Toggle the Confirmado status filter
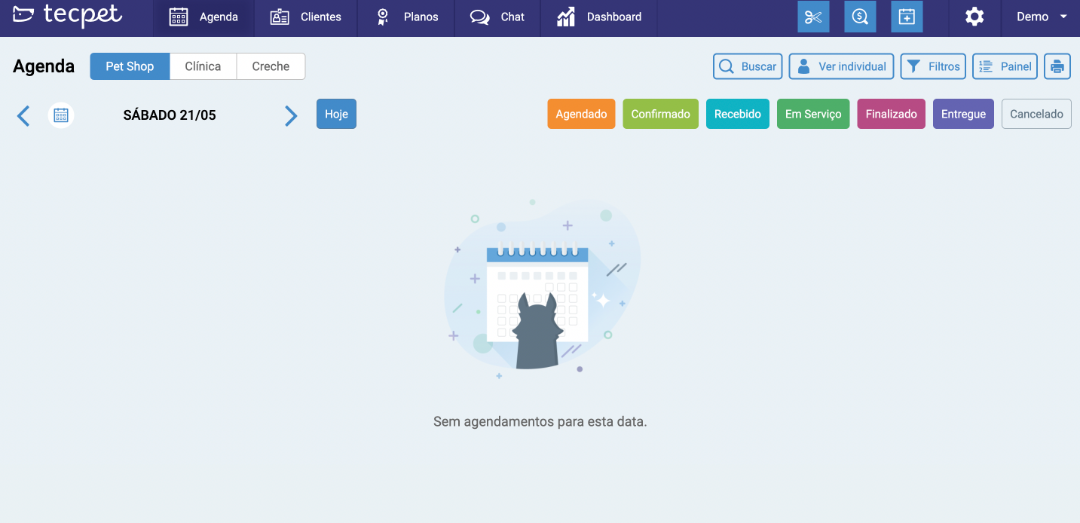 (x=660, y=114)
